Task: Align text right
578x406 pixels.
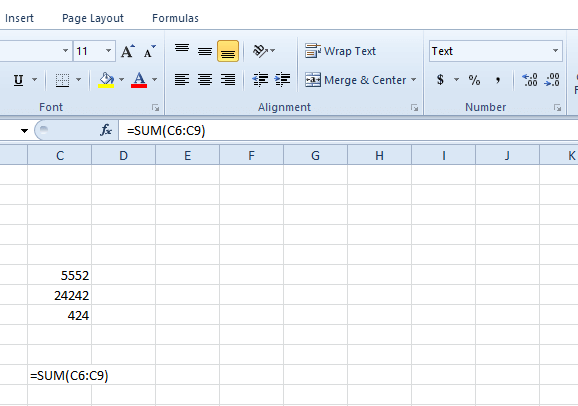Action: click(x=228, y=80)
